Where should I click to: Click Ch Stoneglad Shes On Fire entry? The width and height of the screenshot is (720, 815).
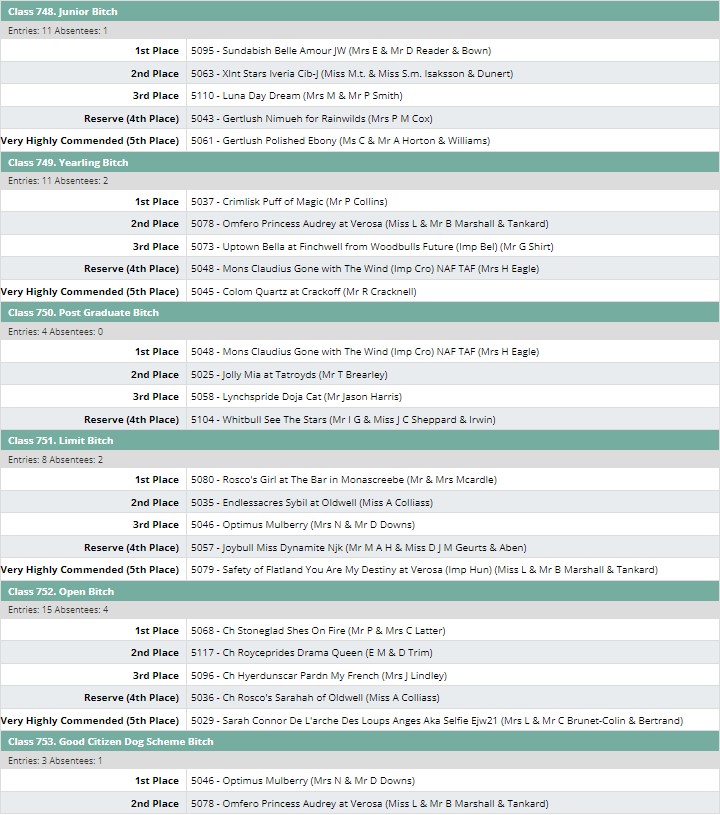click(318, 630)
